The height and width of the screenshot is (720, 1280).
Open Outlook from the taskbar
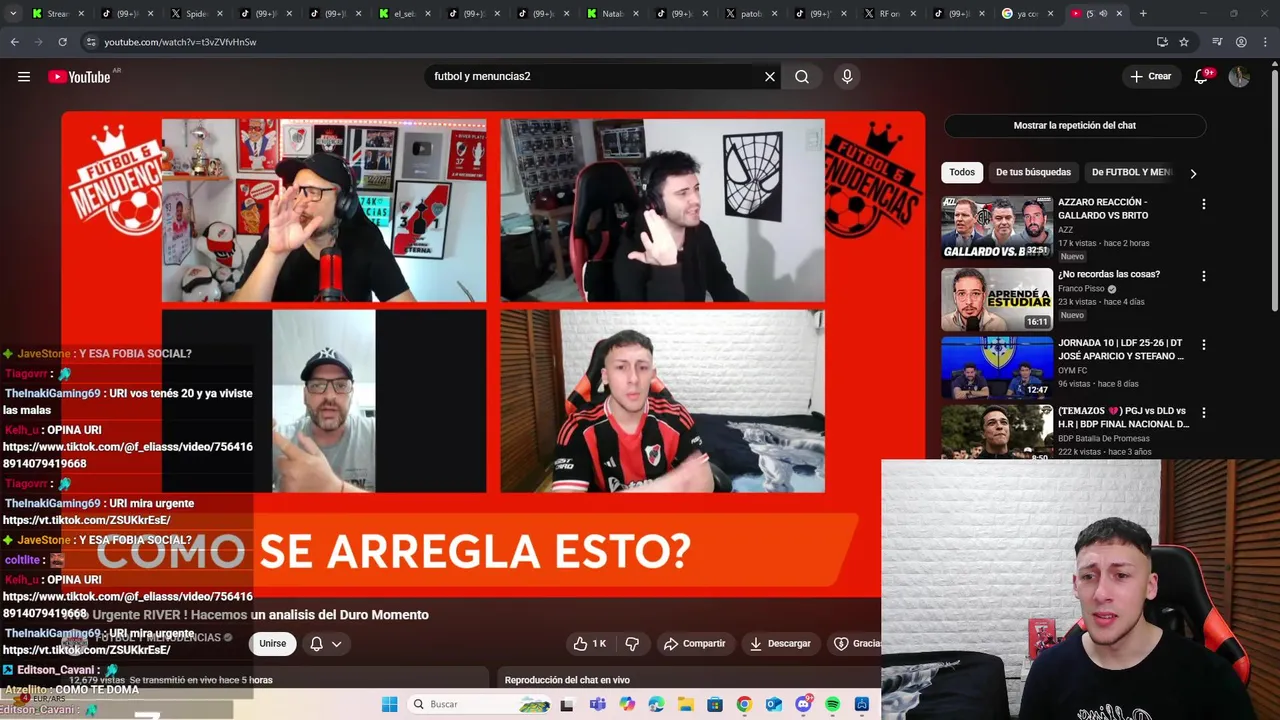[x=773, y=705]
